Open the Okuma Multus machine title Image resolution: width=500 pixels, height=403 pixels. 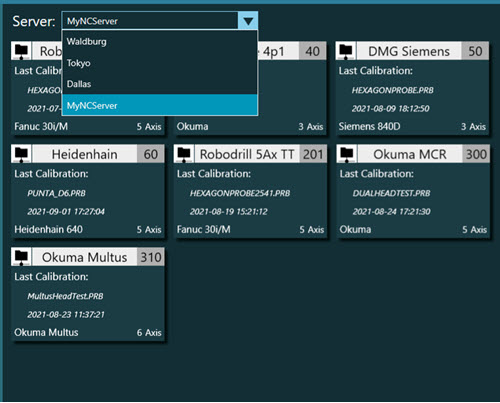coord(84,257)
